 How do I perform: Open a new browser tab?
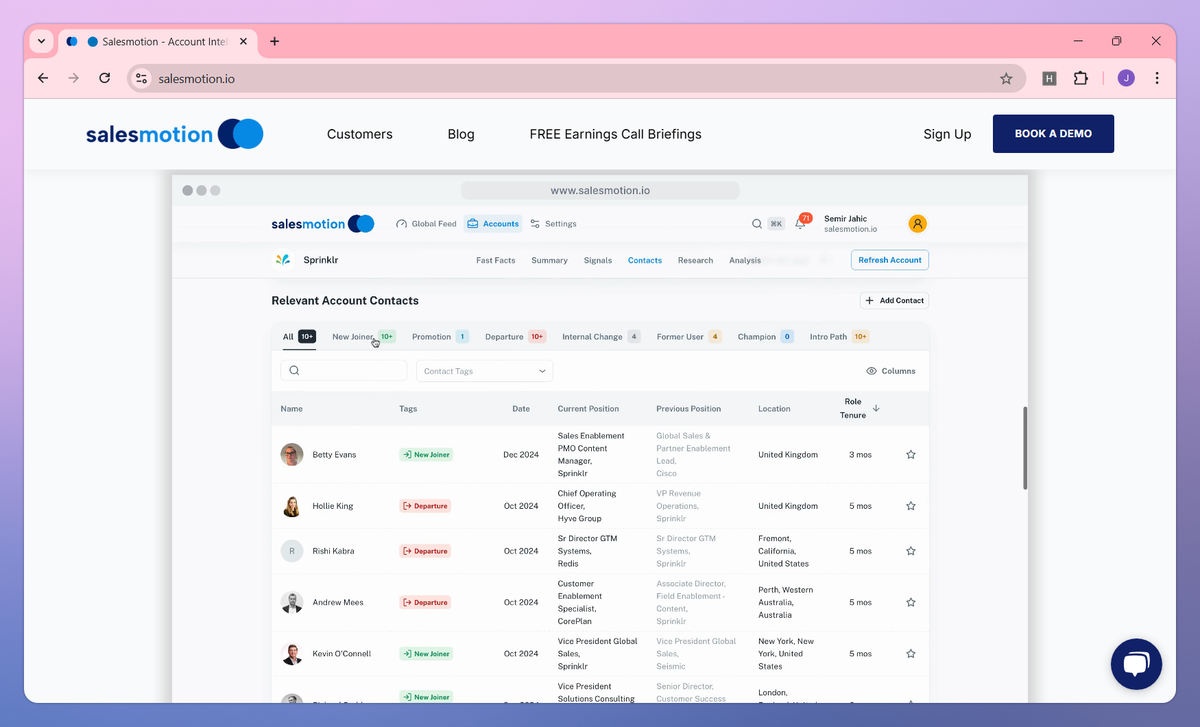(274, 42)
